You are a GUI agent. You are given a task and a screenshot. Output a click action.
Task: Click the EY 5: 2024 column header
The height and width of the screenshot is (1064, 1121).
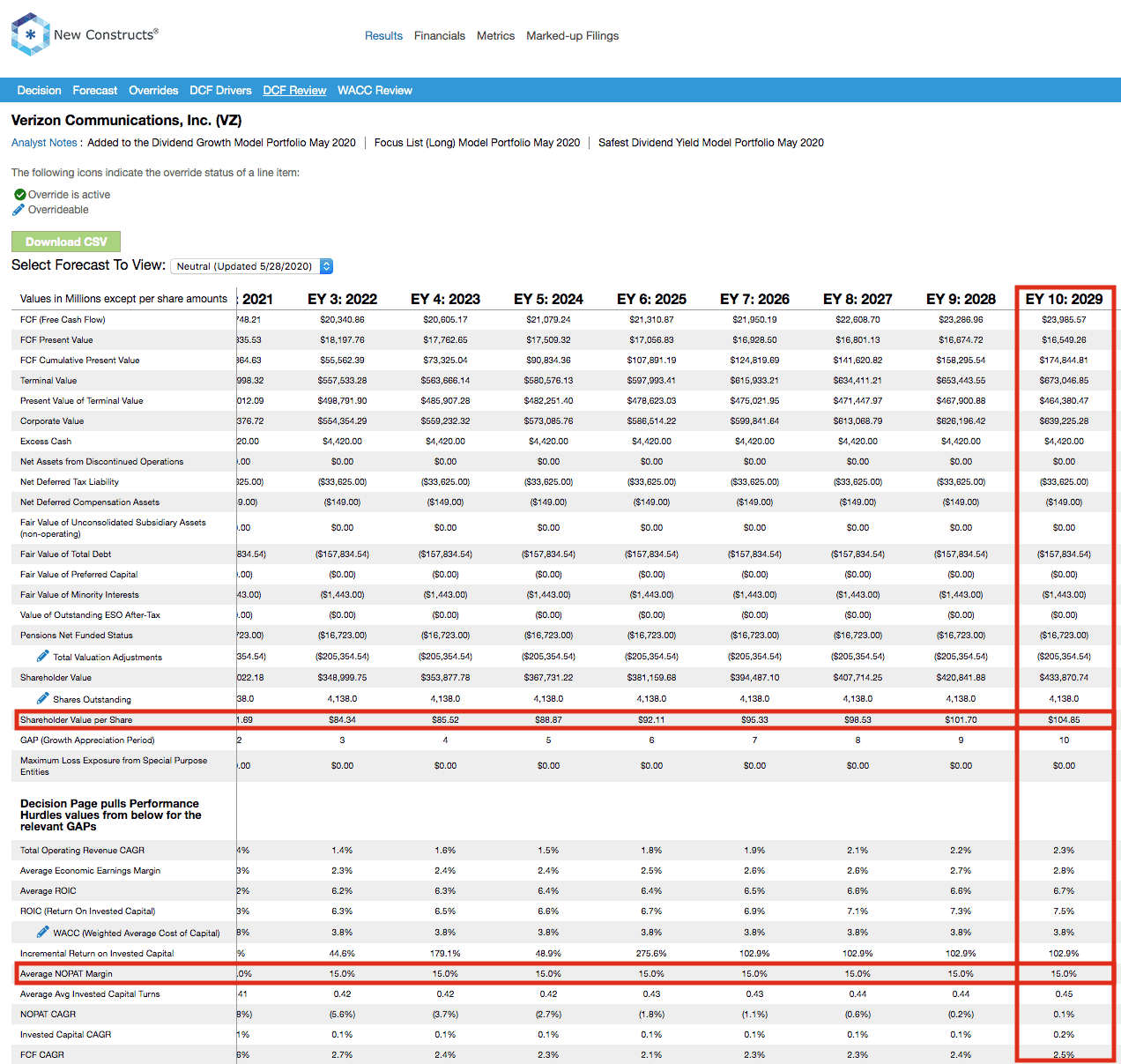coord(548,299)
